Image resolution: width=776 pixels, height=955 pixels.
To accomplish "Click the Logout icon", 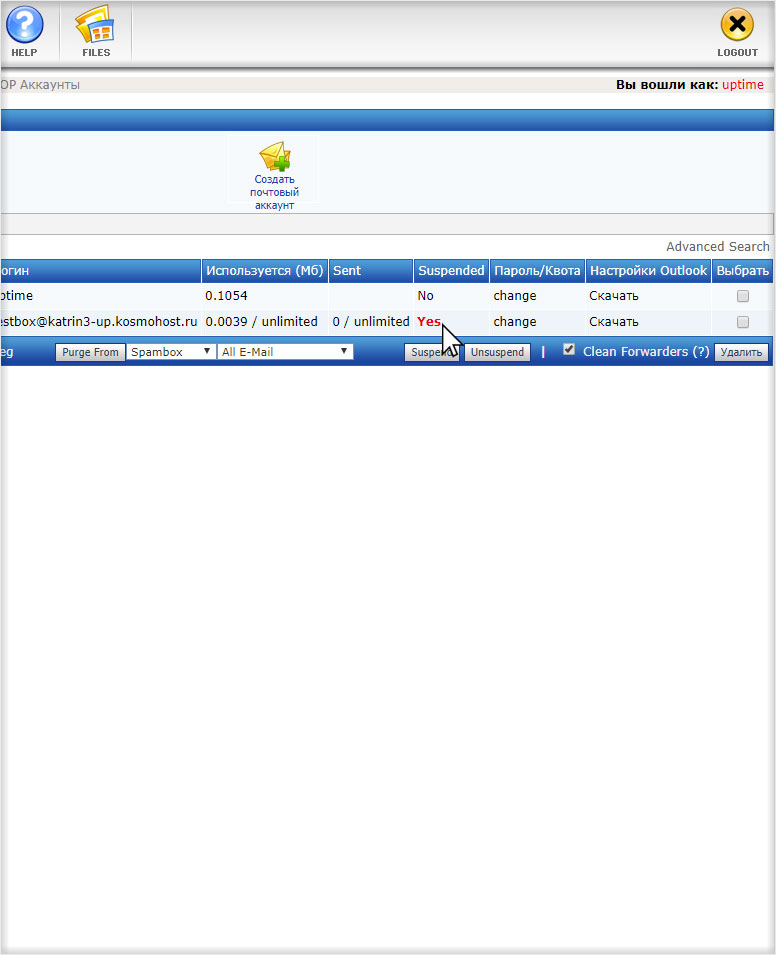I will 737,32.
